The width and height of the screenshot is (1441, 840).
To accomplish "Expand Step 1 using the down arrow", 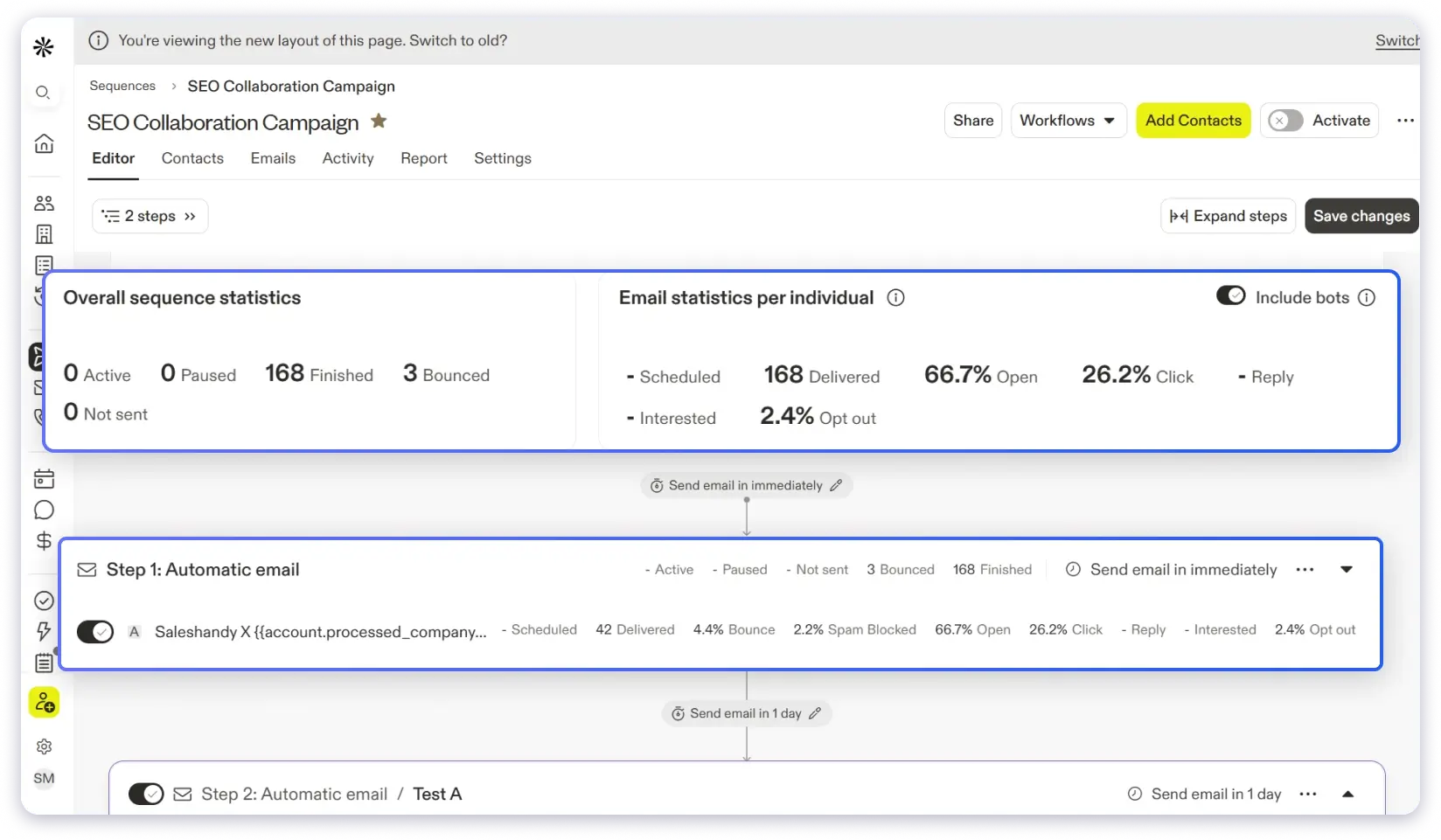I will [1347, 570].
